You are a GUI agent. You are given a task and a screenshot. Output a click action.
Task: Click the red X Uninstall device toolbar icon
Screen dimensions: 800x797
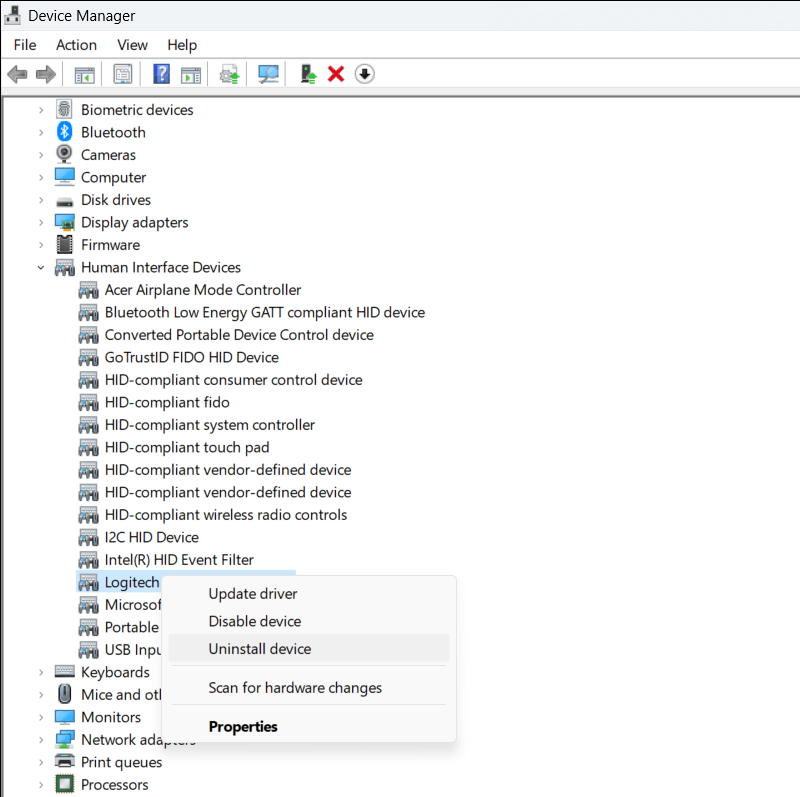[336, 74]
